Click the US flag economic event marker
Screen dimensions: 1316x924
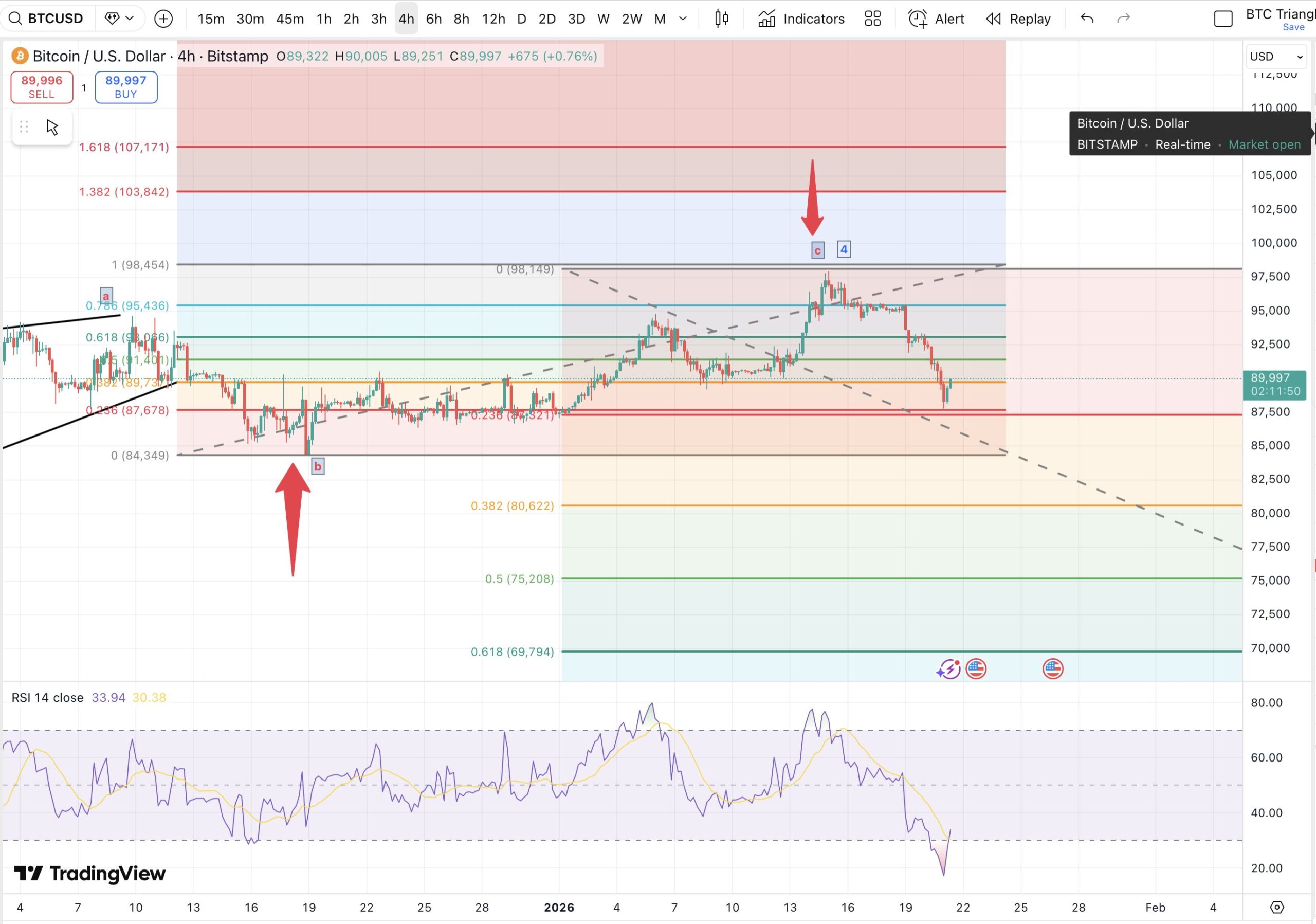pyautogui.click(x=976, y=668)
